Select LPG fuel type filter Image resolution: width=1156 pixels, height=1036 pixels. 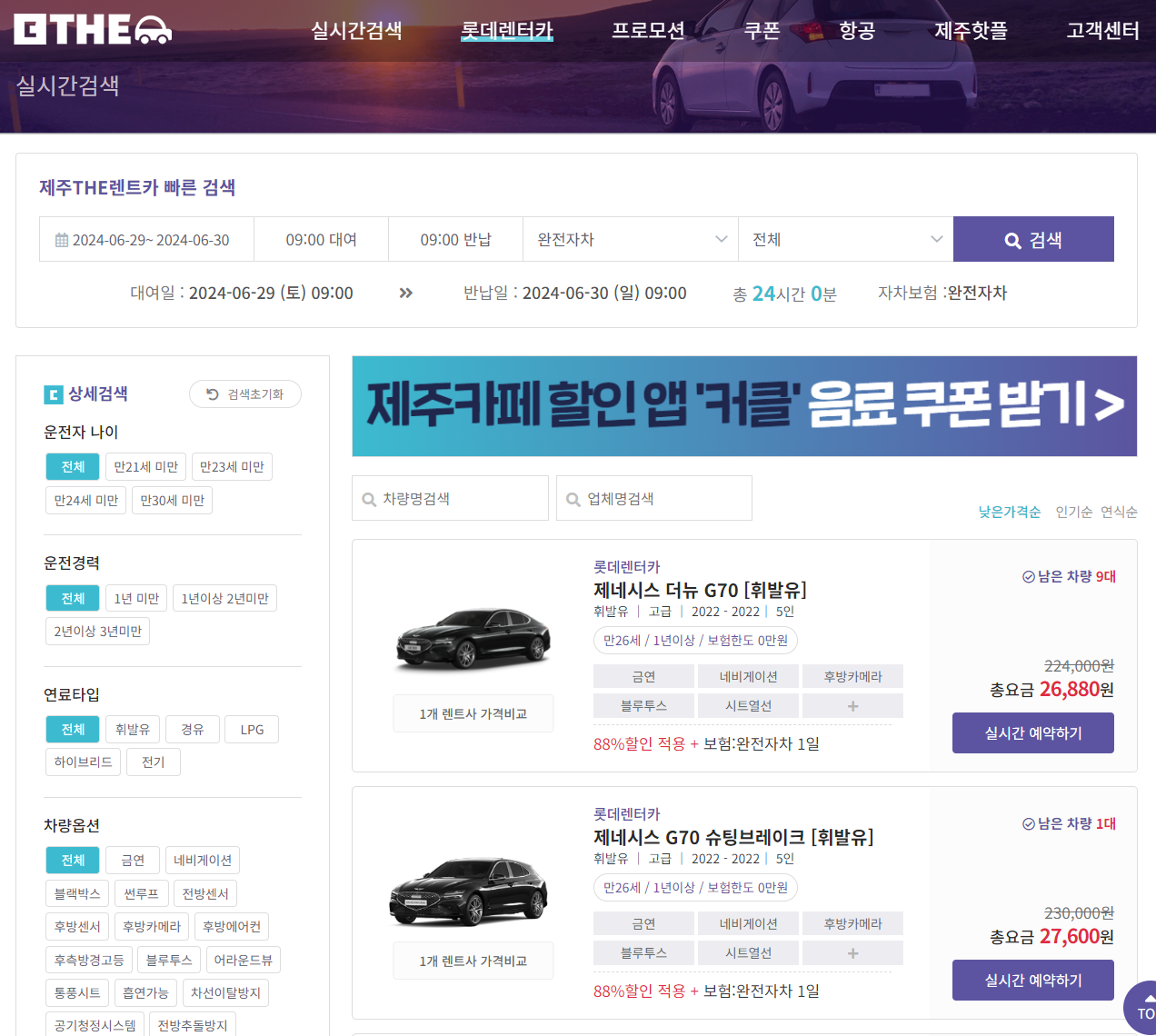(252, 730)
